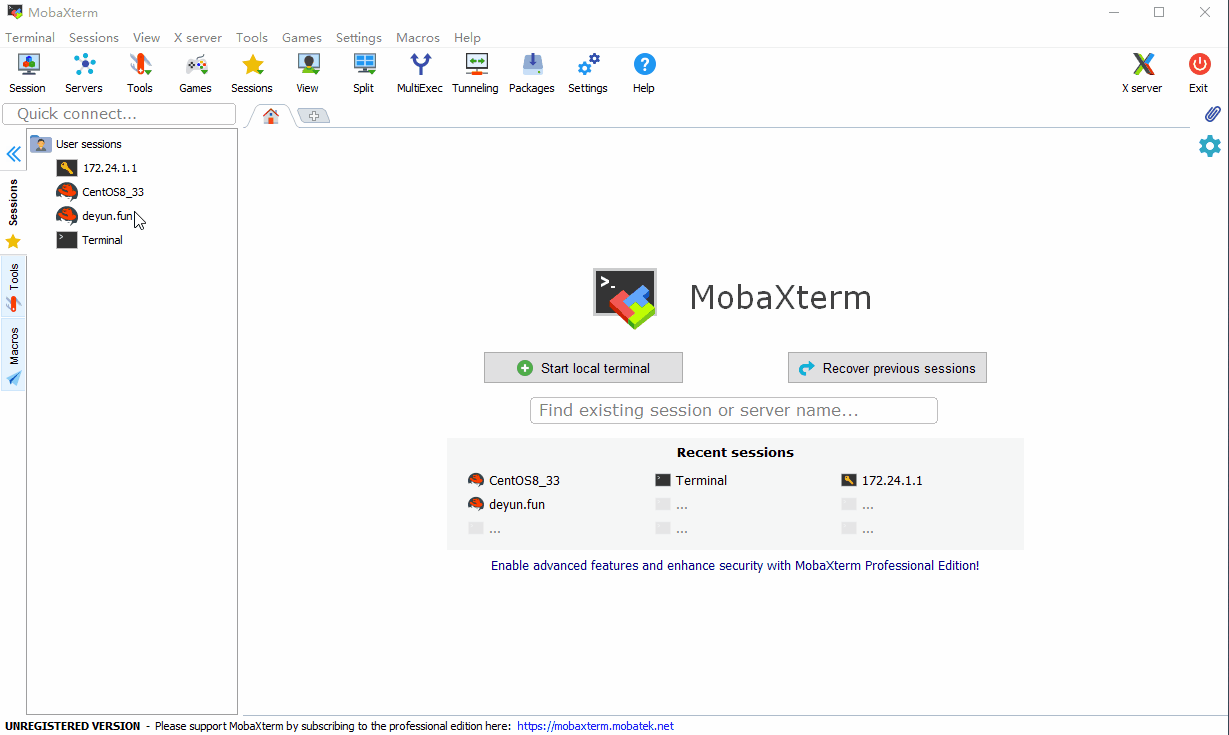1229x735 pixels.
Task: Open CentOS8_33 in Recent sessions
Action: click(x=514, y=481)
